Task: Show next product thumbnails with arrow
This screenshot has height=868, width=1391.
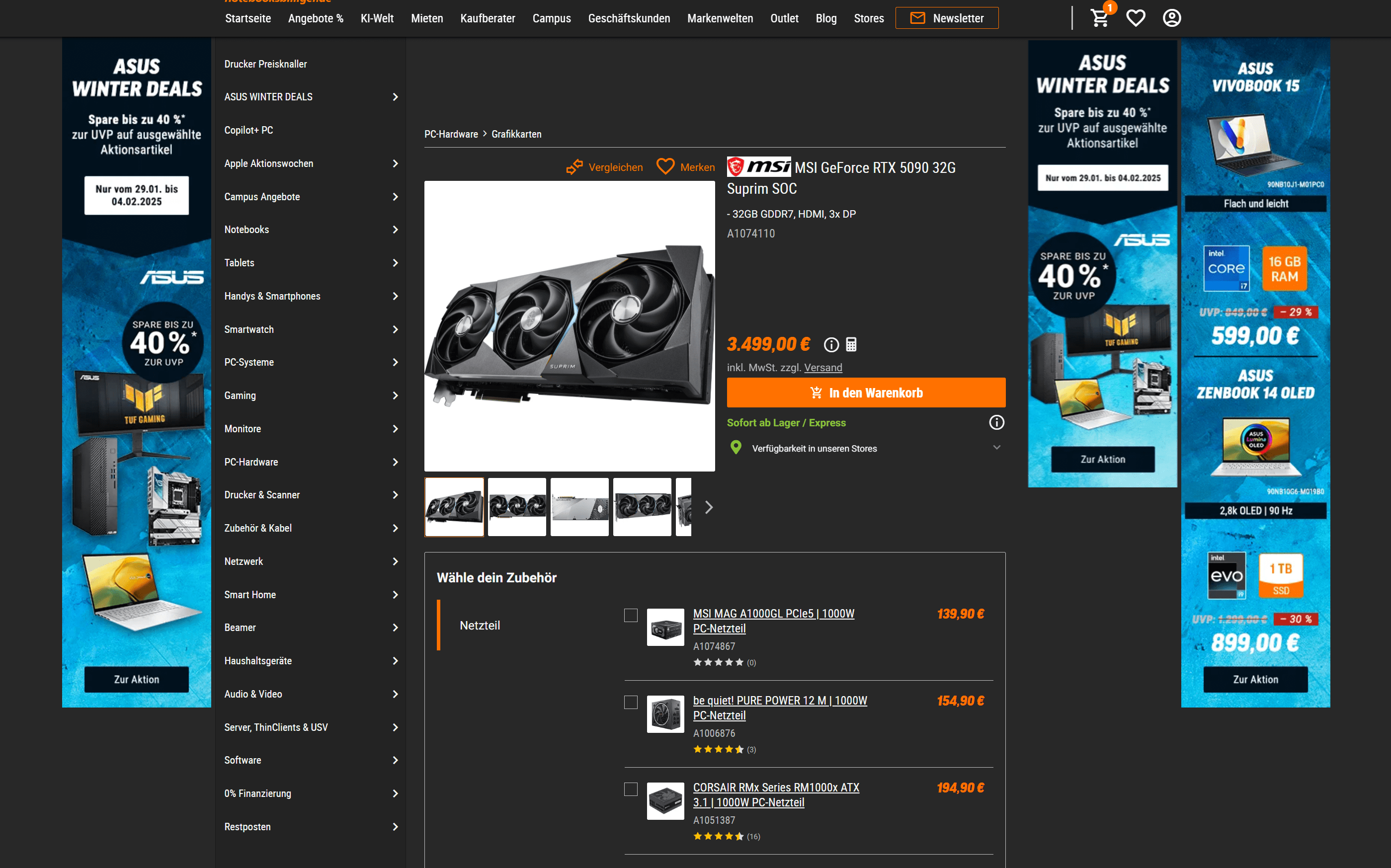Action: 709,507
